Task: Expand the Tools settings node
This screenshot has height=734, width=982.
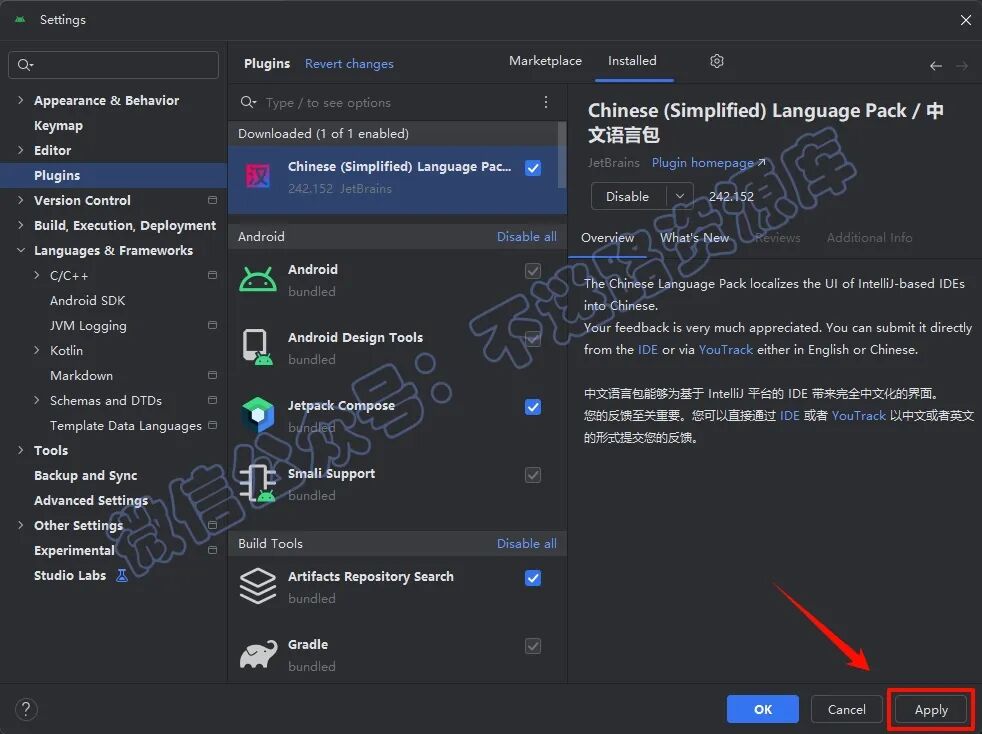Action: coord(21,450)
